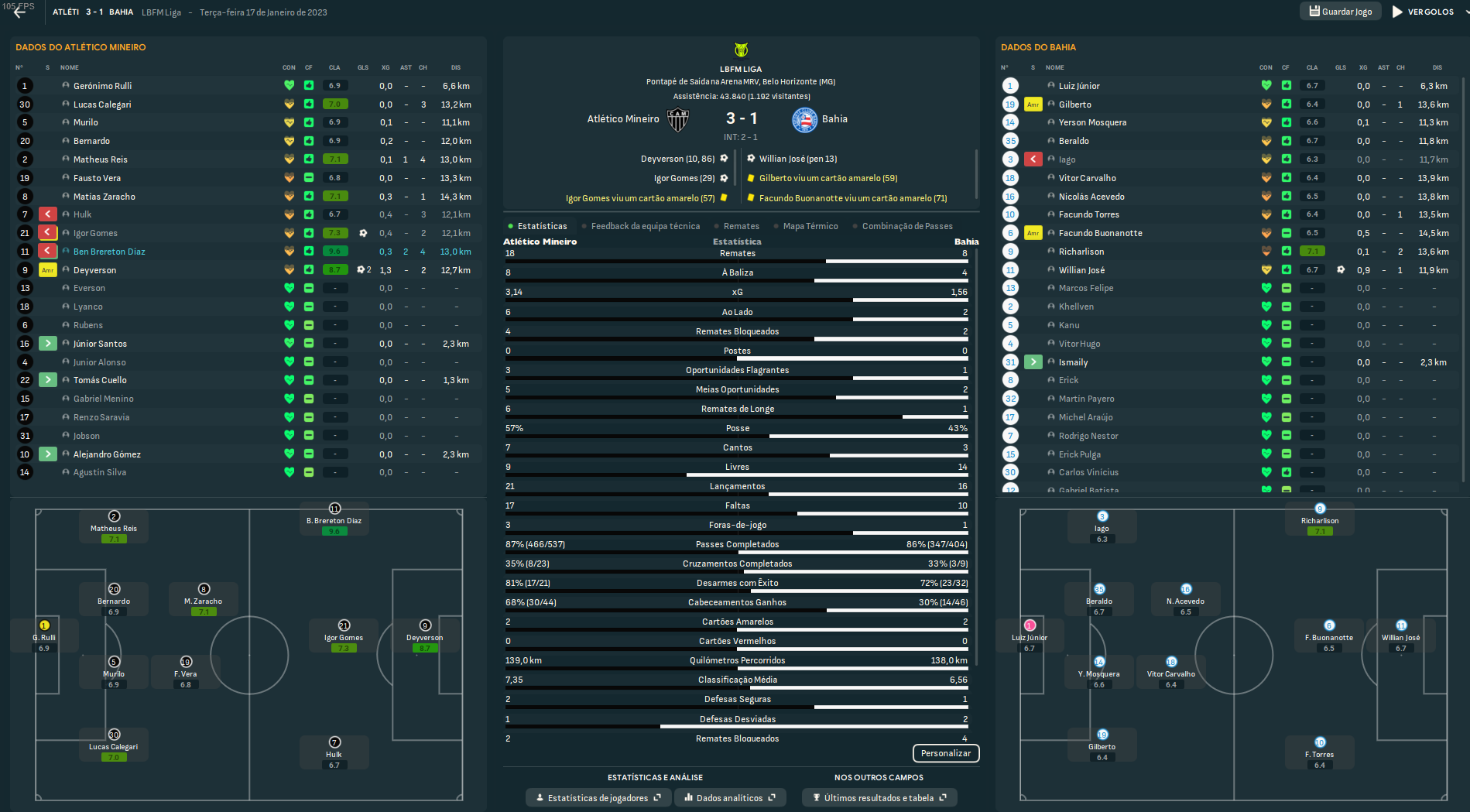Click Hulk's red substitution arrow icon
Screen dimensions: 1470x812
tap(48, 214)
